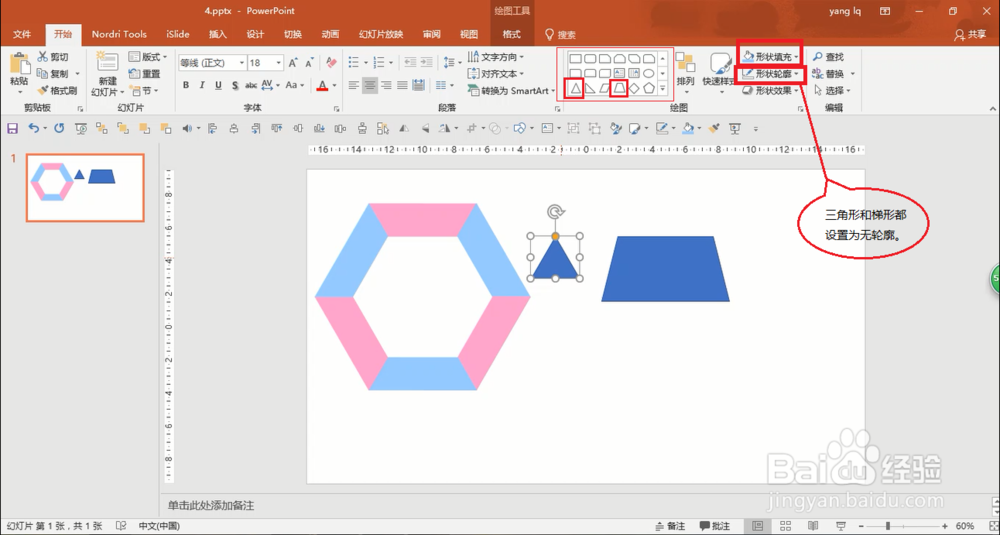This screenshot has width=1000, height=535.
Task: Align text right
Action: coord(386,85)
